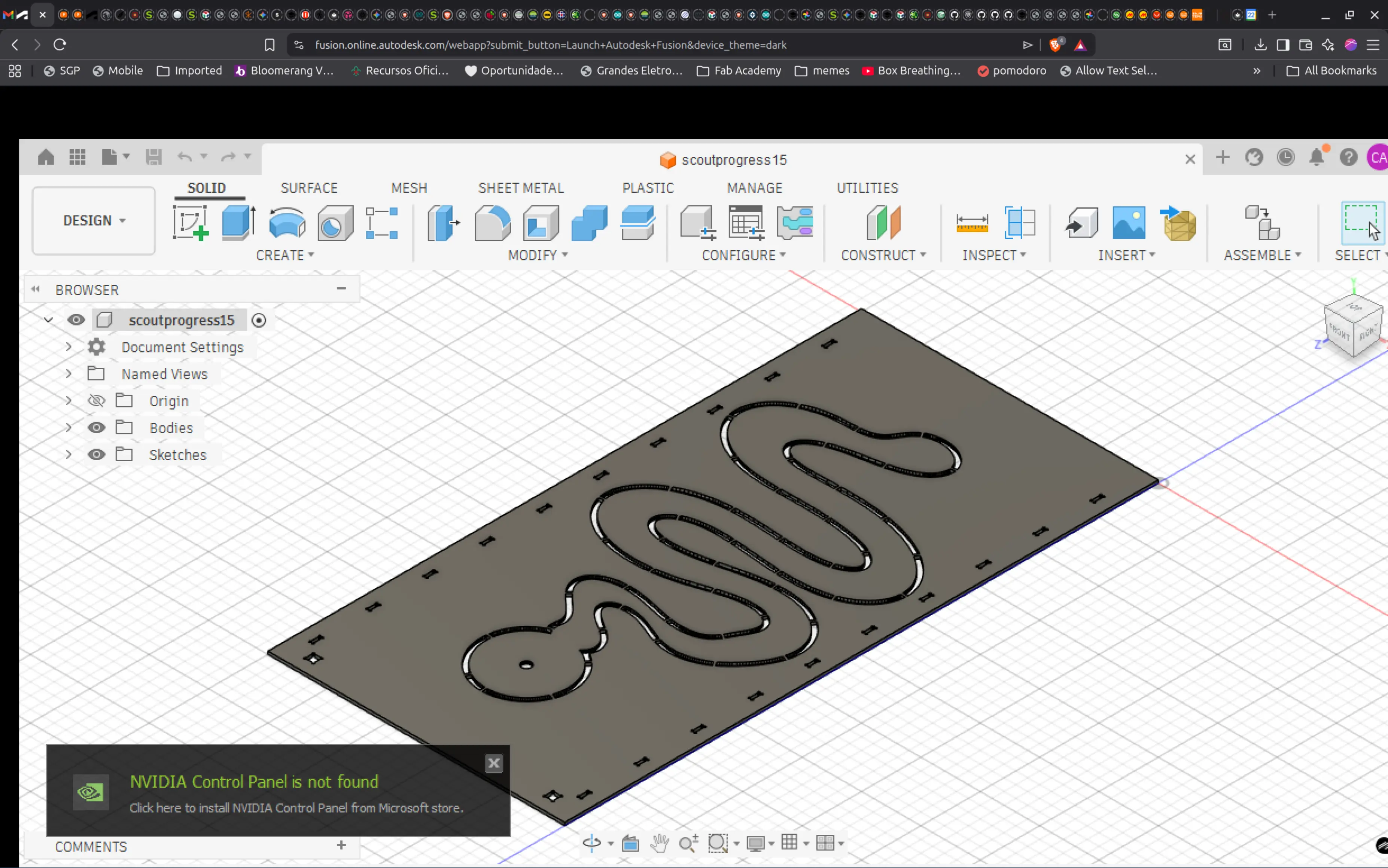The image size is (1388, 868).
Task: Toggle Sketches folder visibility eye
Action: point(97,455)
